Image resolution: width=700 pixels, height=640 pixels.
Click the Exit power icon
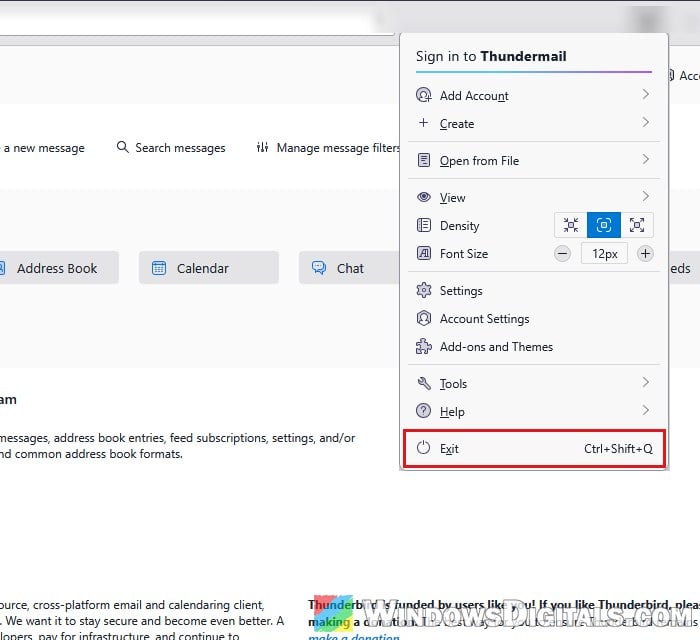(x=424, y=448)
